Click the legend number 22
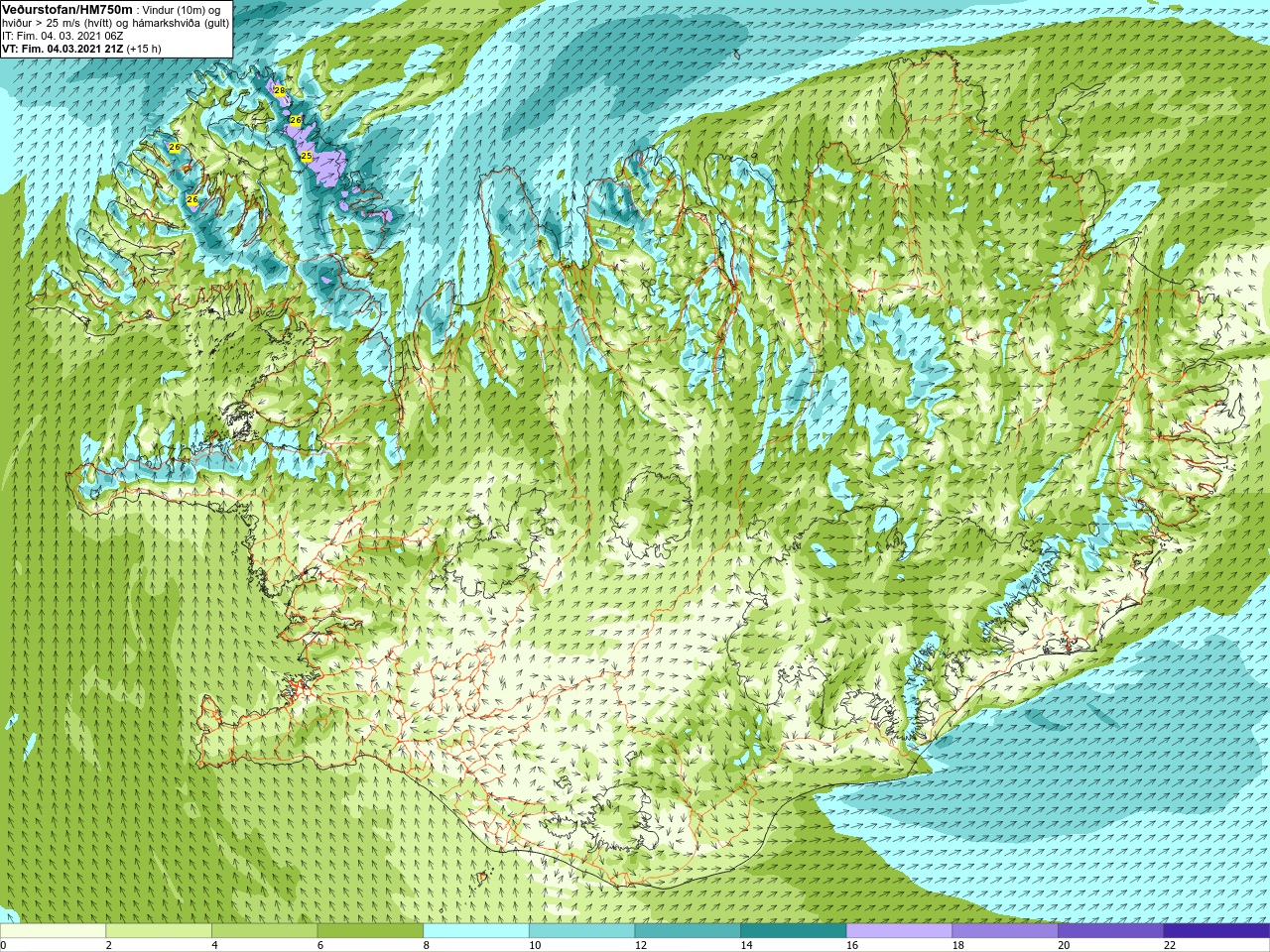The width and height of the screenshot is (1270, 952). 1170,945
